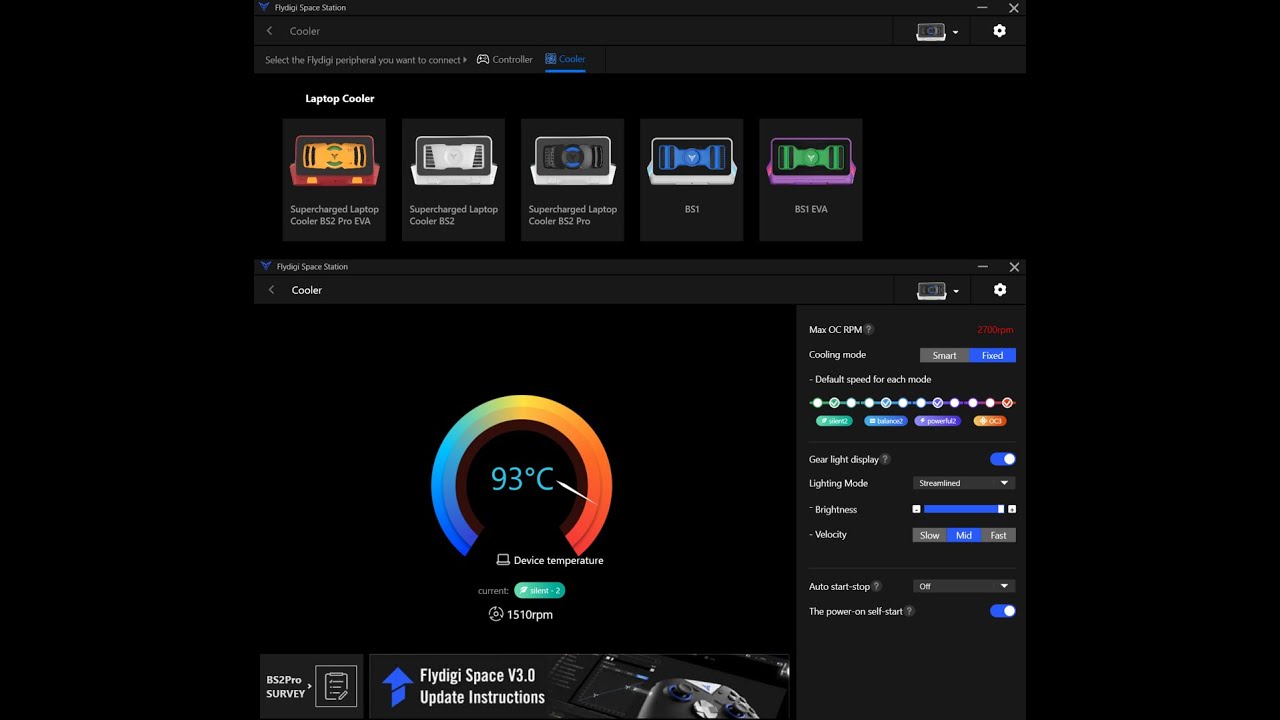Click the current silent-2 mode badge
The image size is (1280, 720).
[539, 591]
